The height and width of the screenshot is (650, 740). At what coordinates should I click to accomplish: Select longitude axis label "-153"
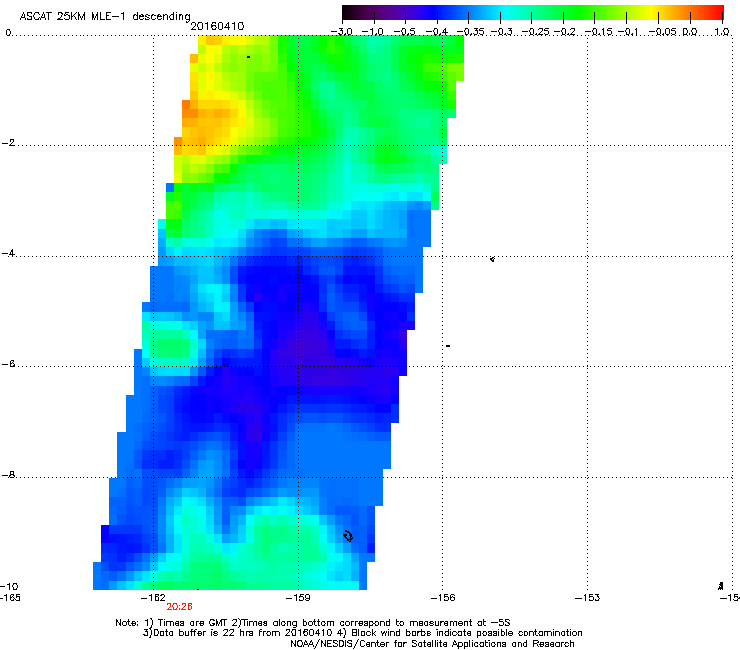click(587, 598)
